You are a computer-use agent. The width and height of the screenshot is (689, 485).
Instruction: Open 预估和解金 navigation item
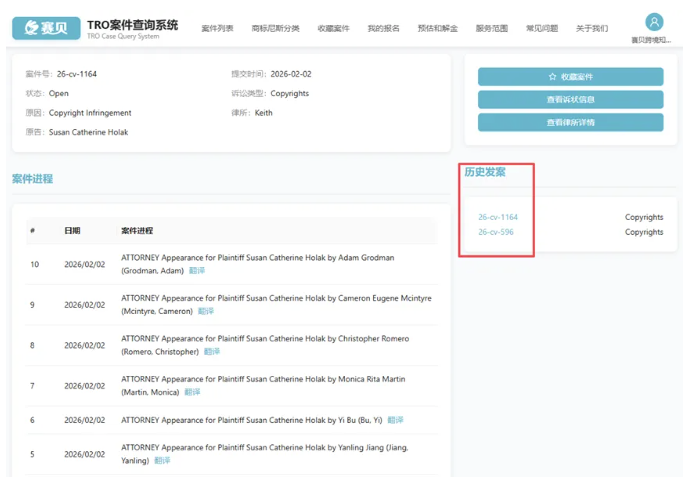coord(437,29)
